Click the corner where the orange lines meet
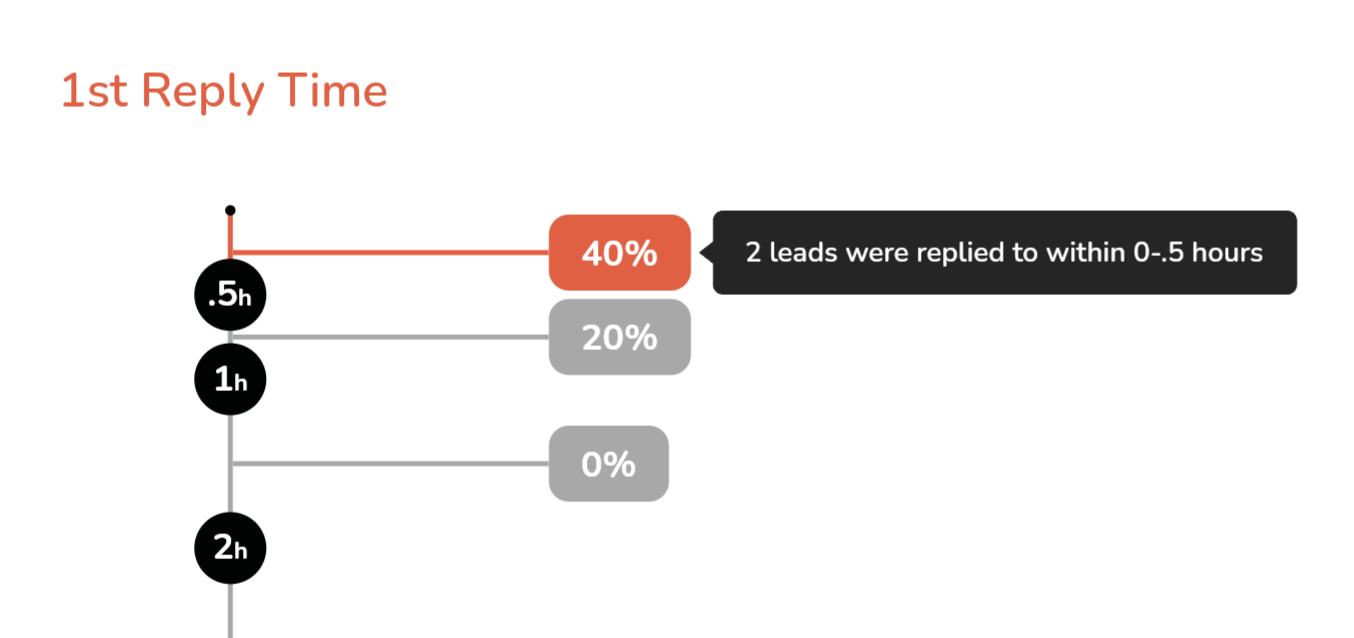Screen dimensions: 1354x638 point(231,253)
